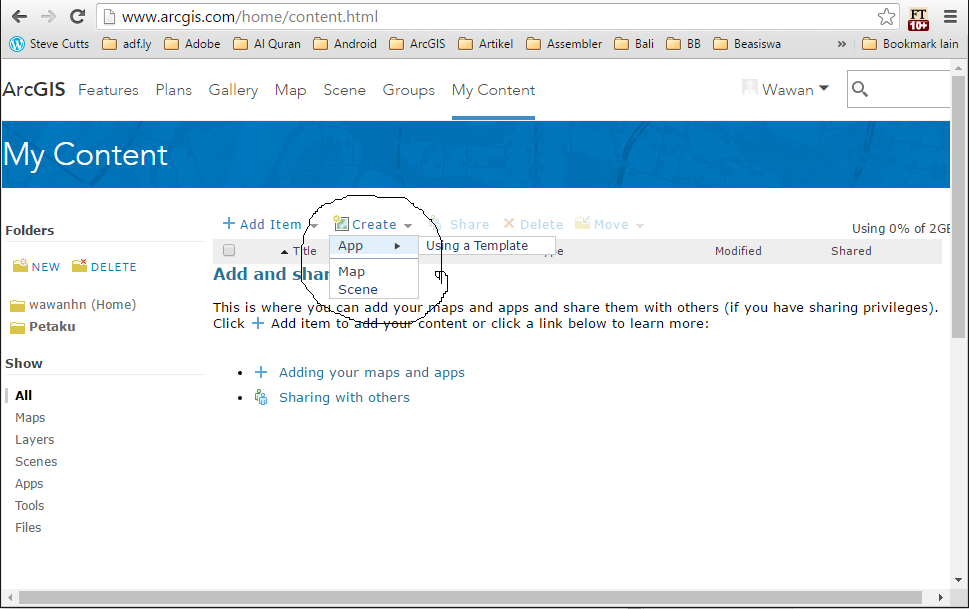Screen dimensions: 969x609
Task: Open the Assembler bookmark folder
Action: [x=564, y=44]
